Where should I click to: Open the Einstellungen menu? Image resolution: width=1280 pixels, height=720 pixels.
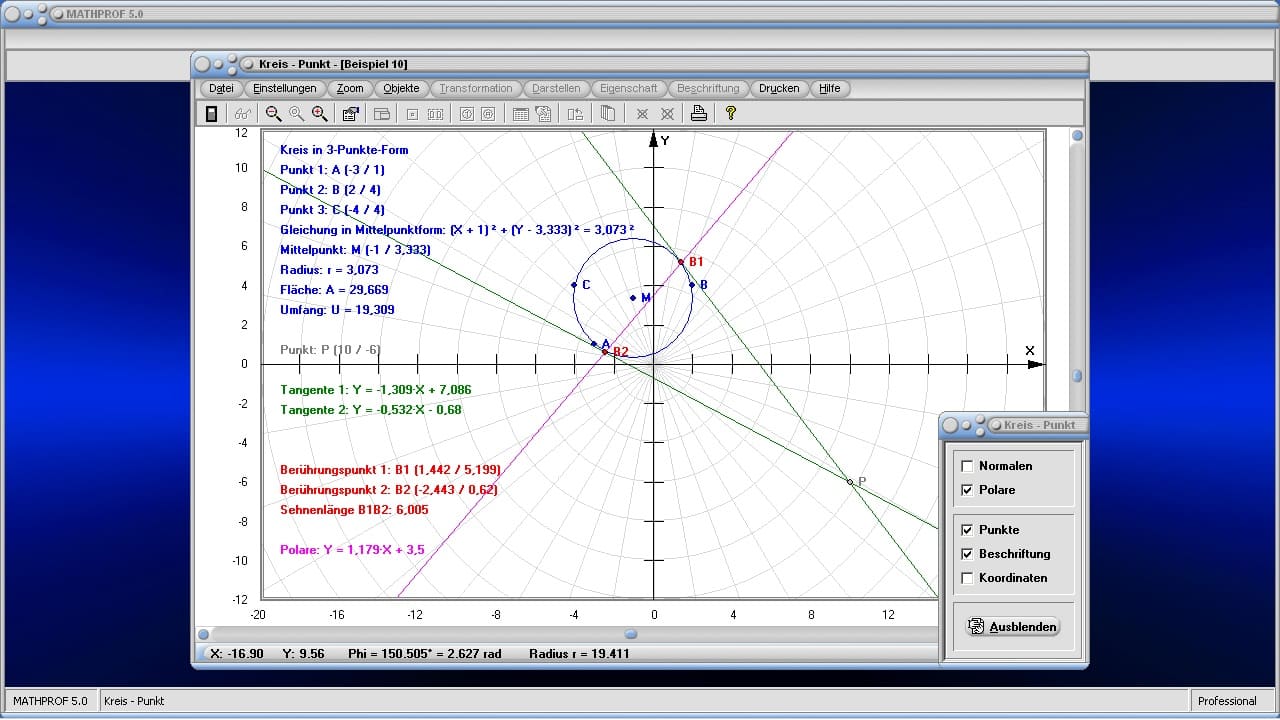285,88
